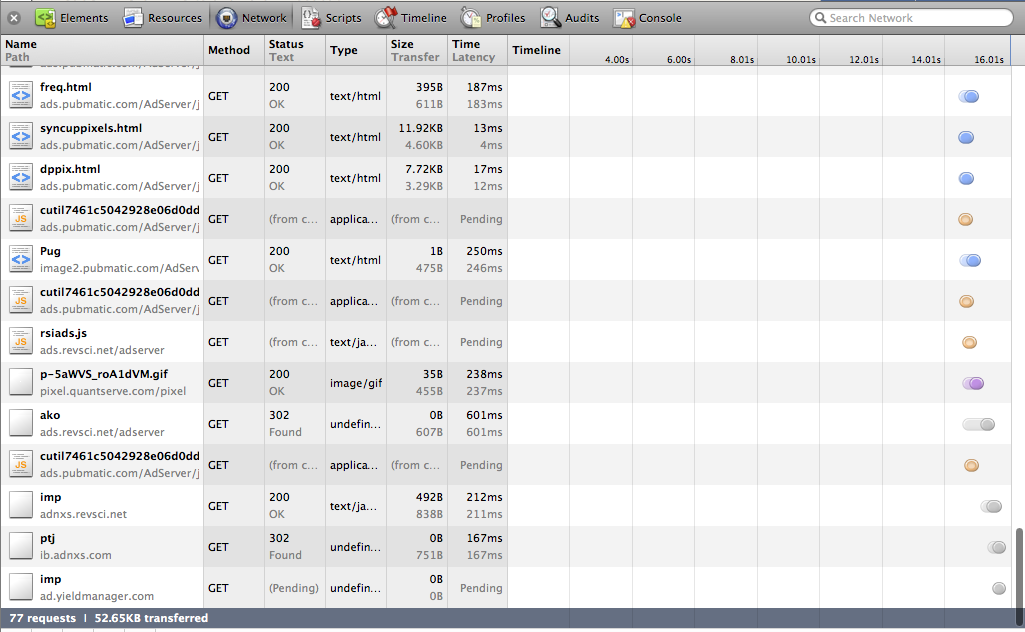Viewport: 1025px width, 632px height.
Task: Select the dppix.html request
Action: point(70,169)
